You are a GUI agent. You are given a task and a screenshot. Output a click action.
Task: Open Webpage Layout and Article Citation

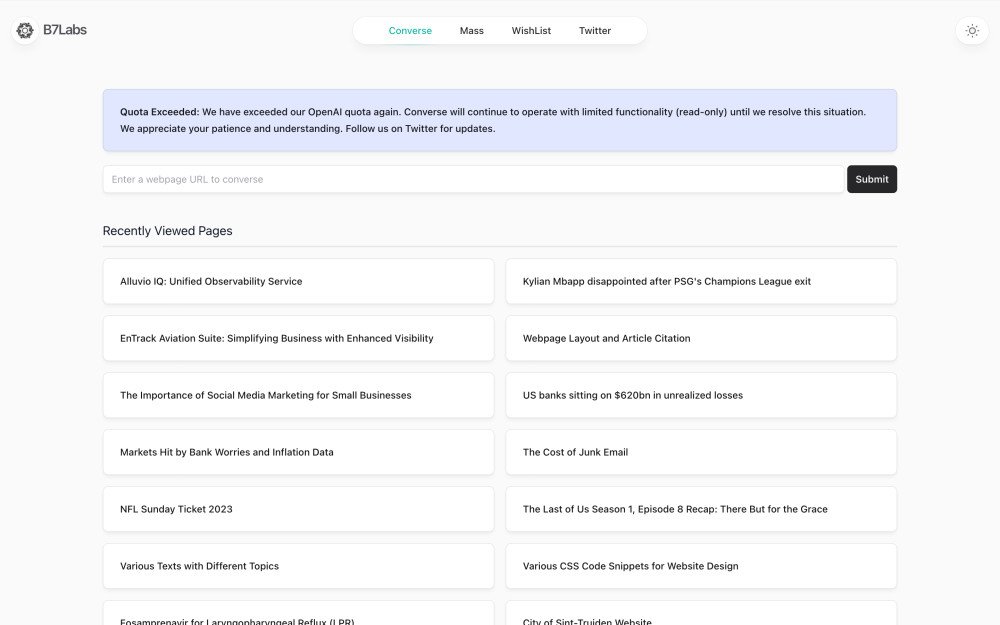coord(700,339)
